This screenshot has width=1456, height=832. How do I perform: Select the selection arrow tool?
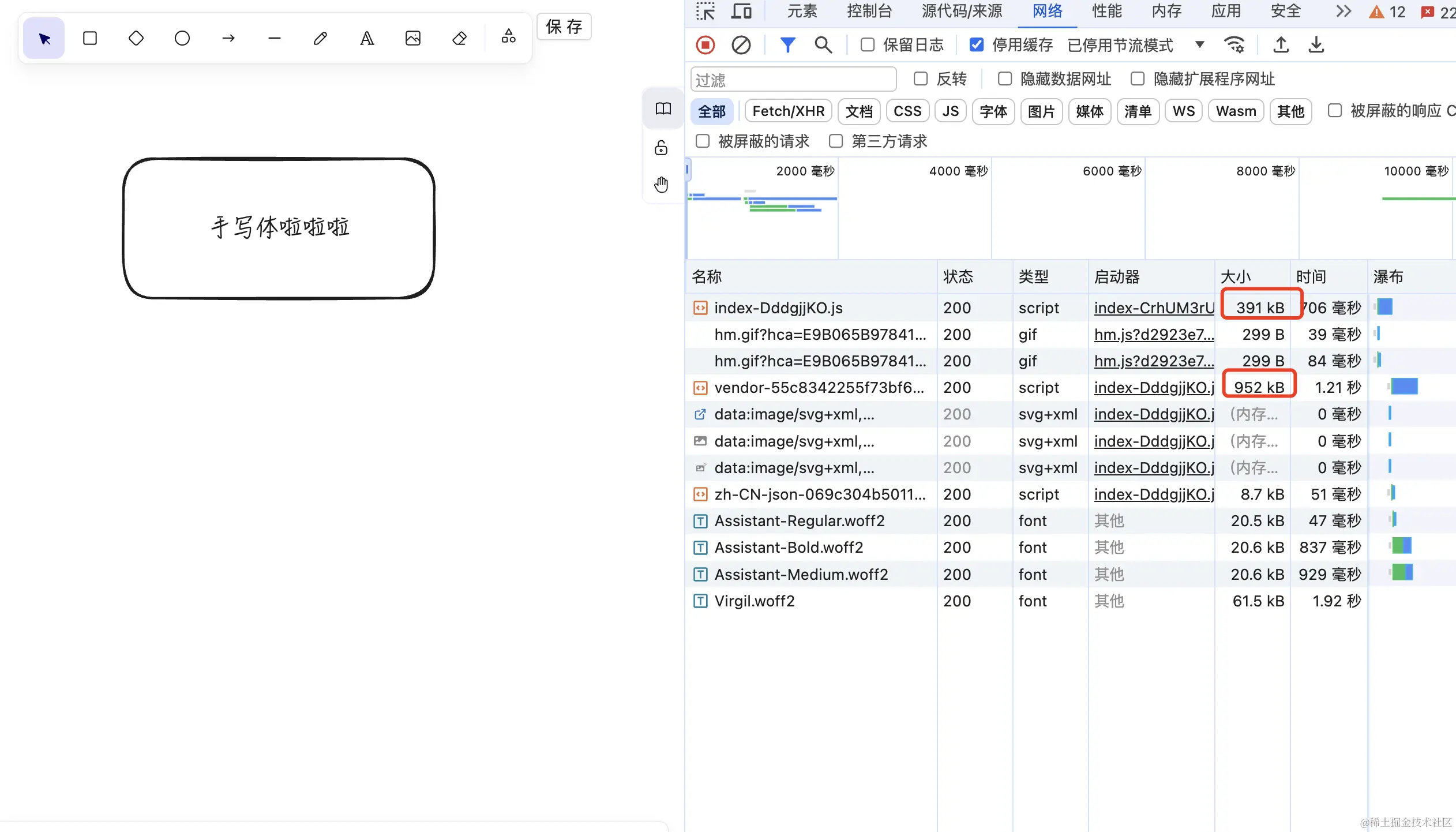coord(44,39)
